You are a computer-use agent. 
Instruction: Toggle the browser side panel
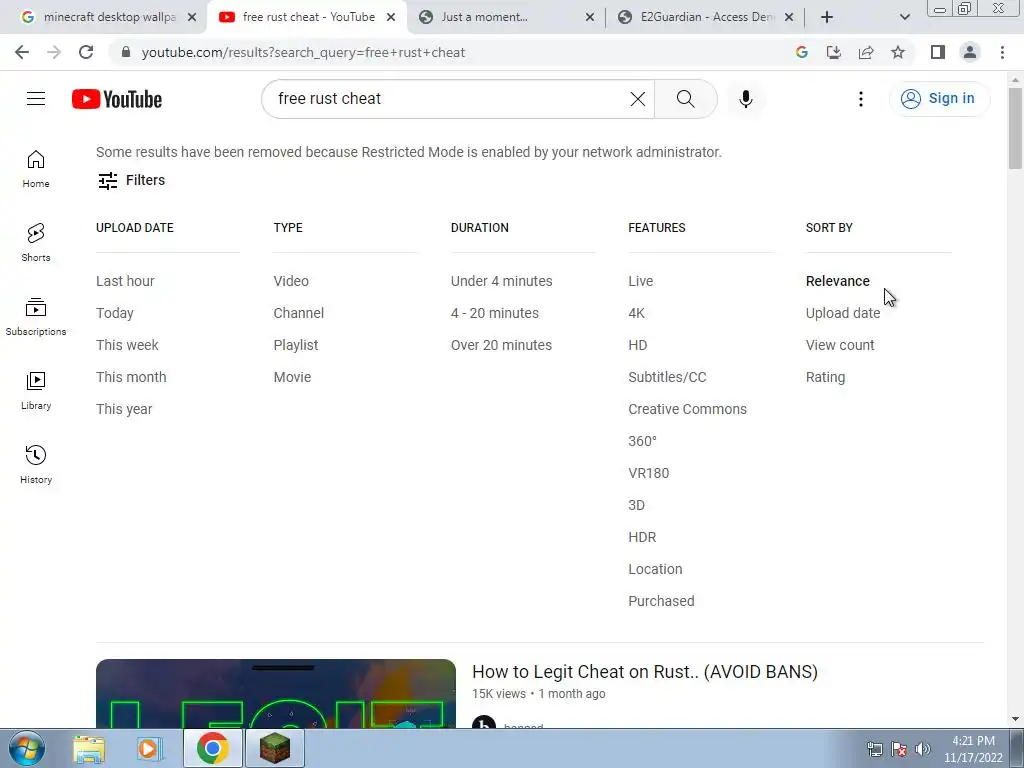938,52
